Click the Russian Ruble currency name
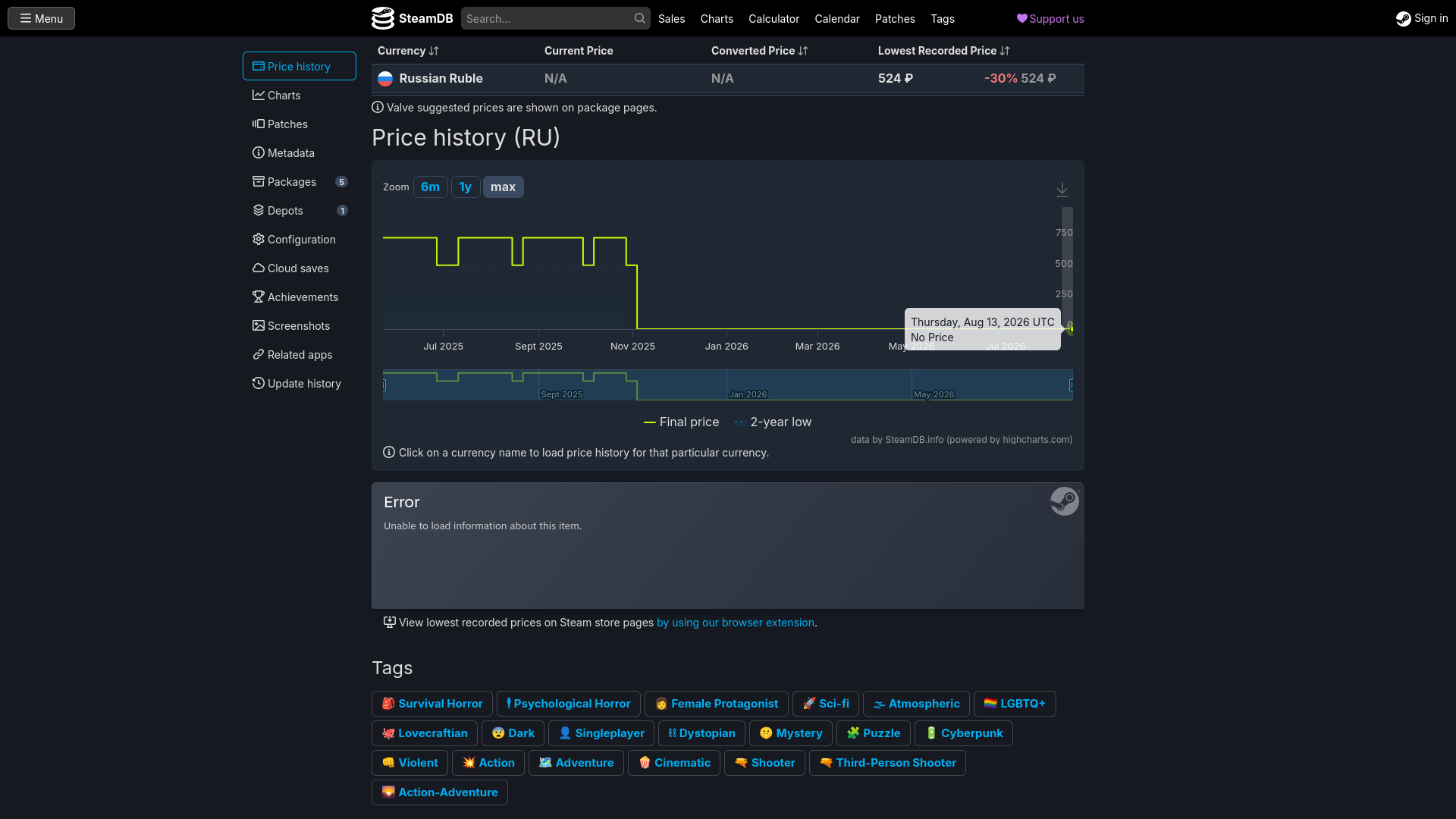The height and width of the screenshot is (819, 1456). click(441, 78)
